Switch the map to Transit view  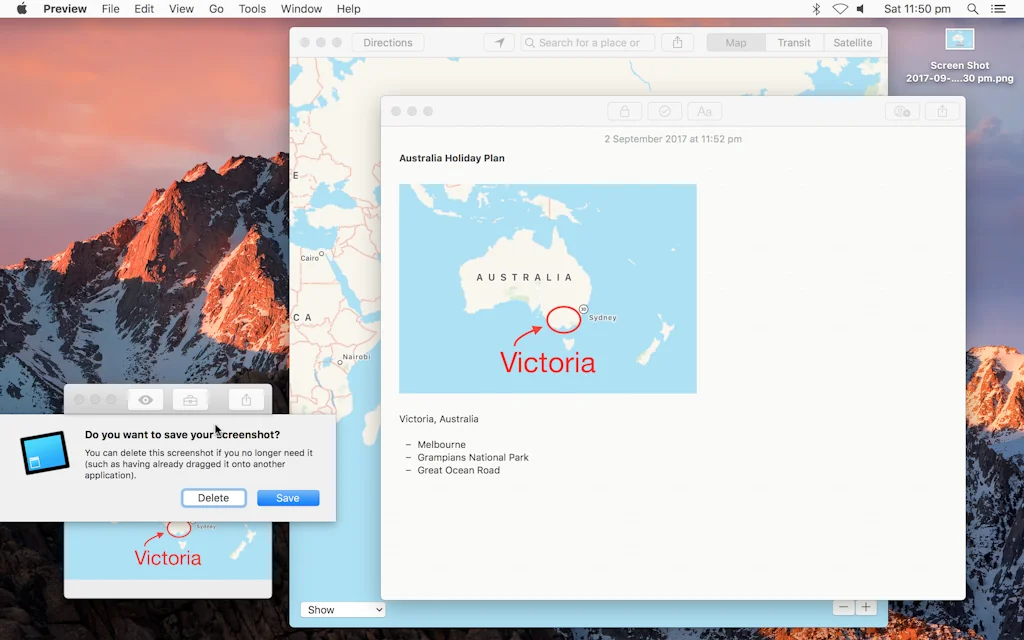(x=794, y=43)
